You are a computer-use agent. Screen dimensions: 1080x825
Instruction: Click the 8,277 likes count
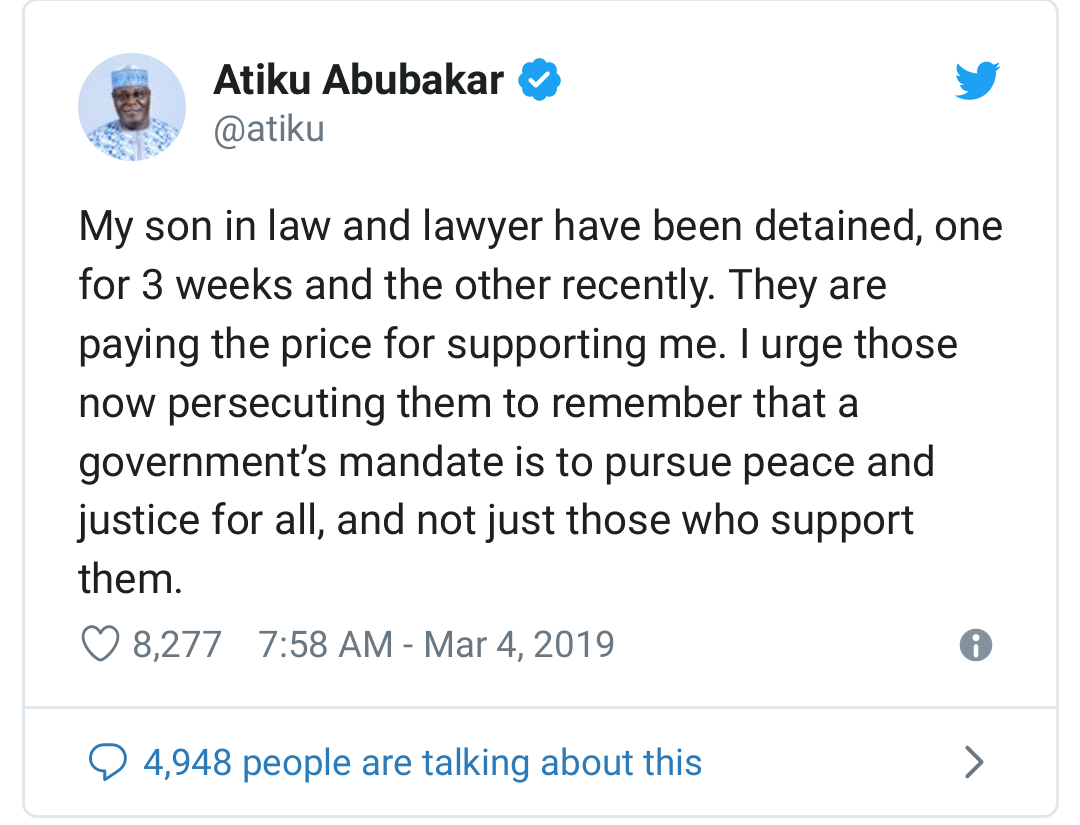point(176,644)
